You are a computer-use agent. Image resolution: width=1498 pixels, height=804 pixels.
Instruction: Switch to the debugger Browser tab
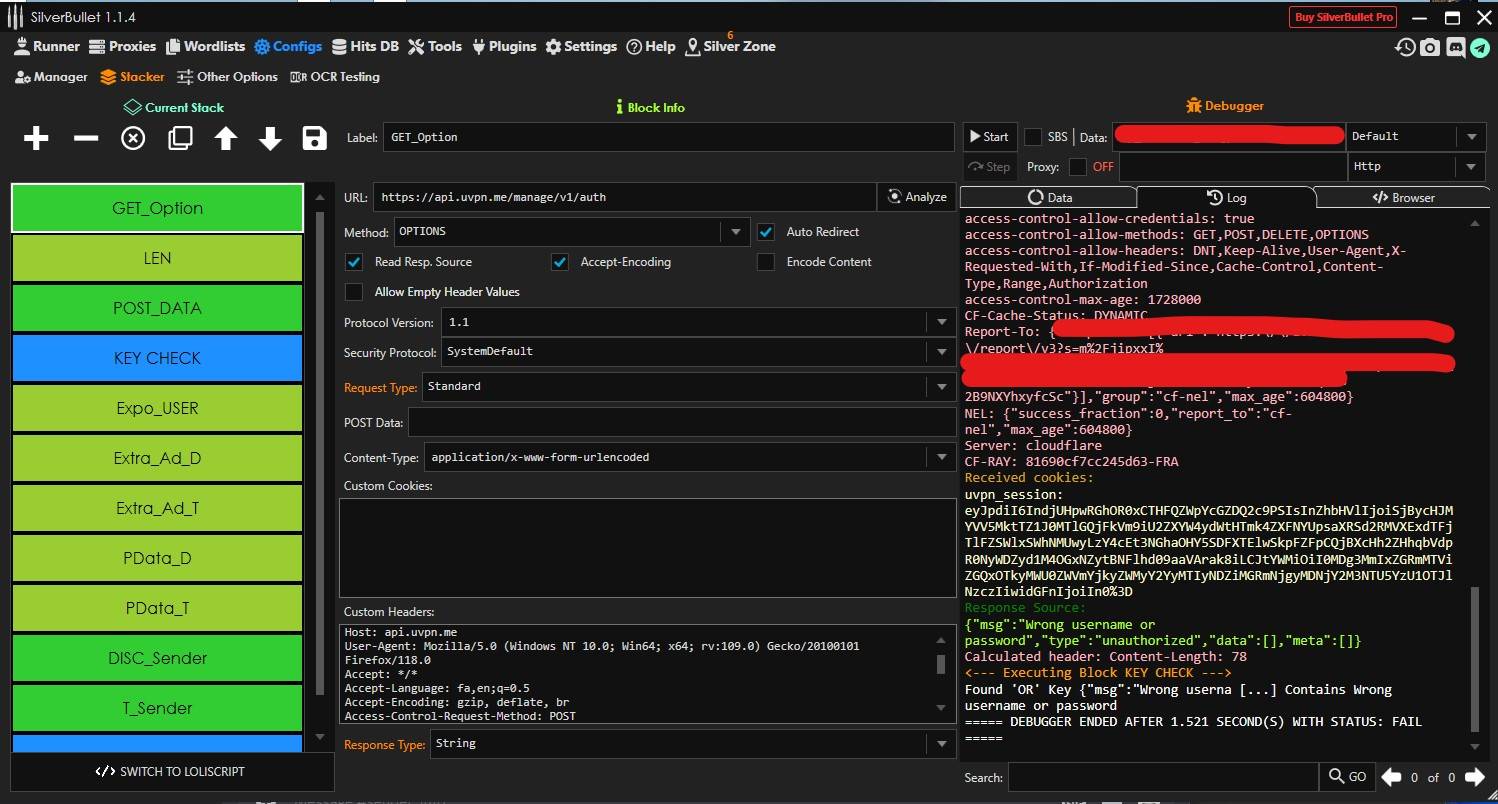click(1402, 197)
